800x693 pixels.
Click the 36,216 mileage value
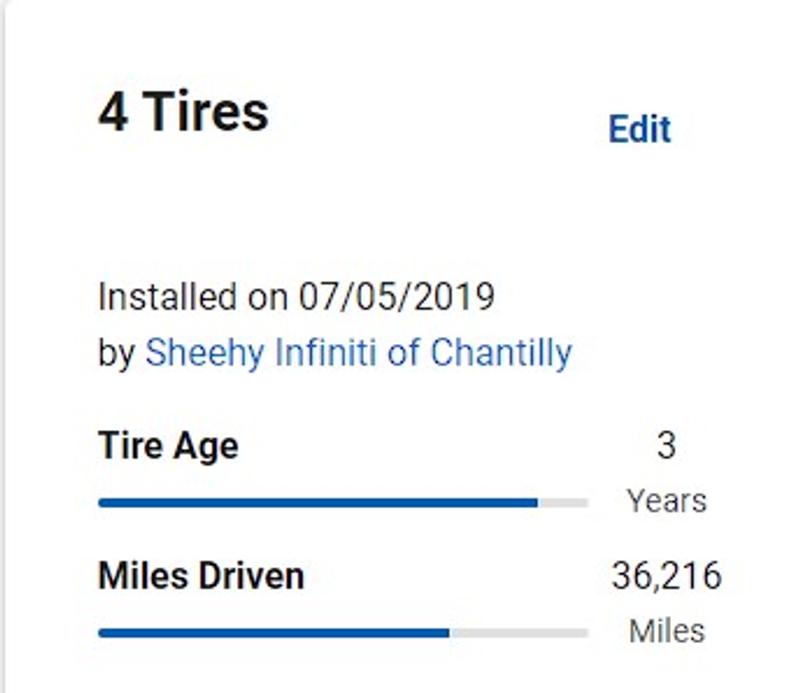(x=666, y=576)
